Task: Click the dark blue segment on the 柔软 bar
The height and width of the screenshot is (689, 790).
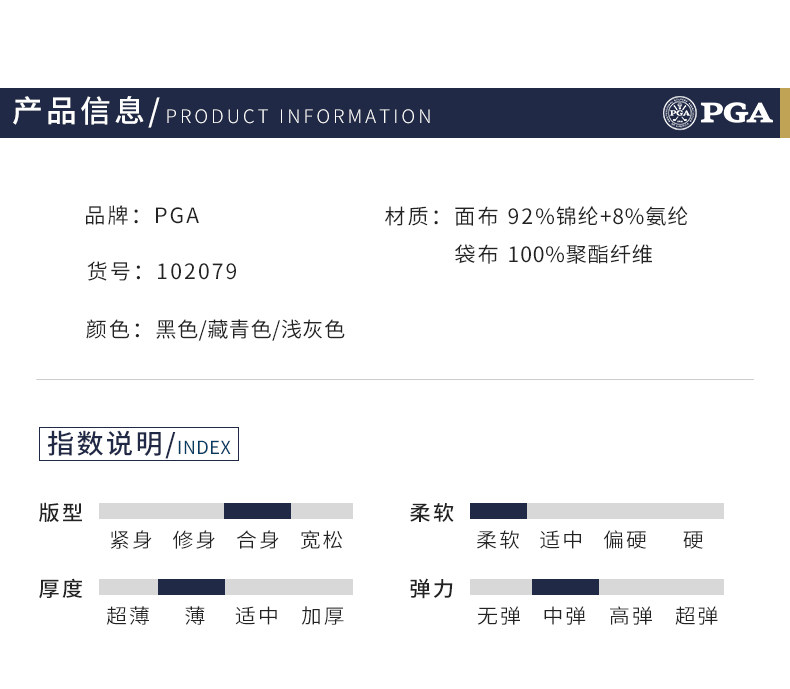Action: pos(498,511)
